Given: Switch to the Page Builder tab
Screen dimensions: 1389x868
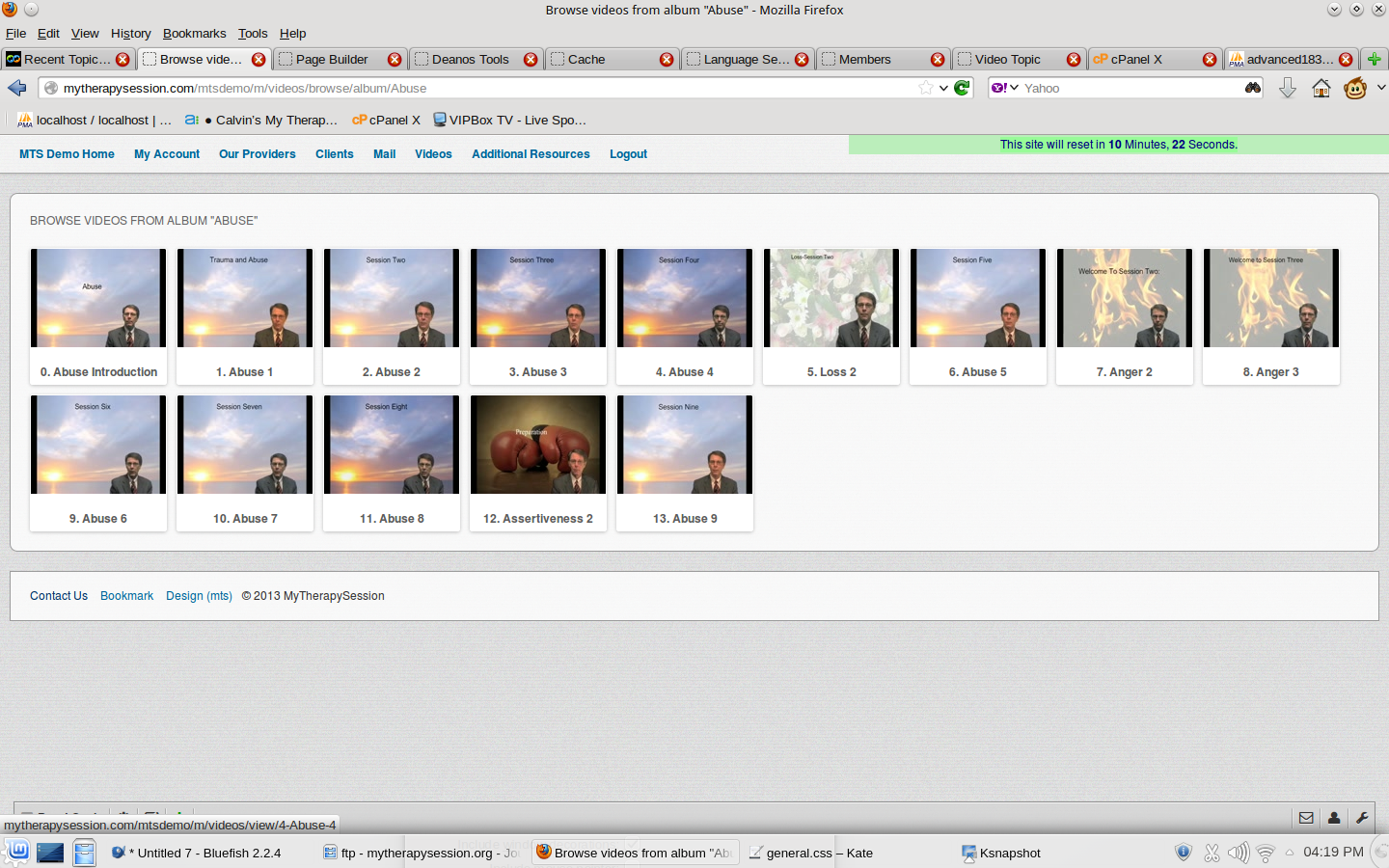Looking at the screenshot, I should click(332, 59).
